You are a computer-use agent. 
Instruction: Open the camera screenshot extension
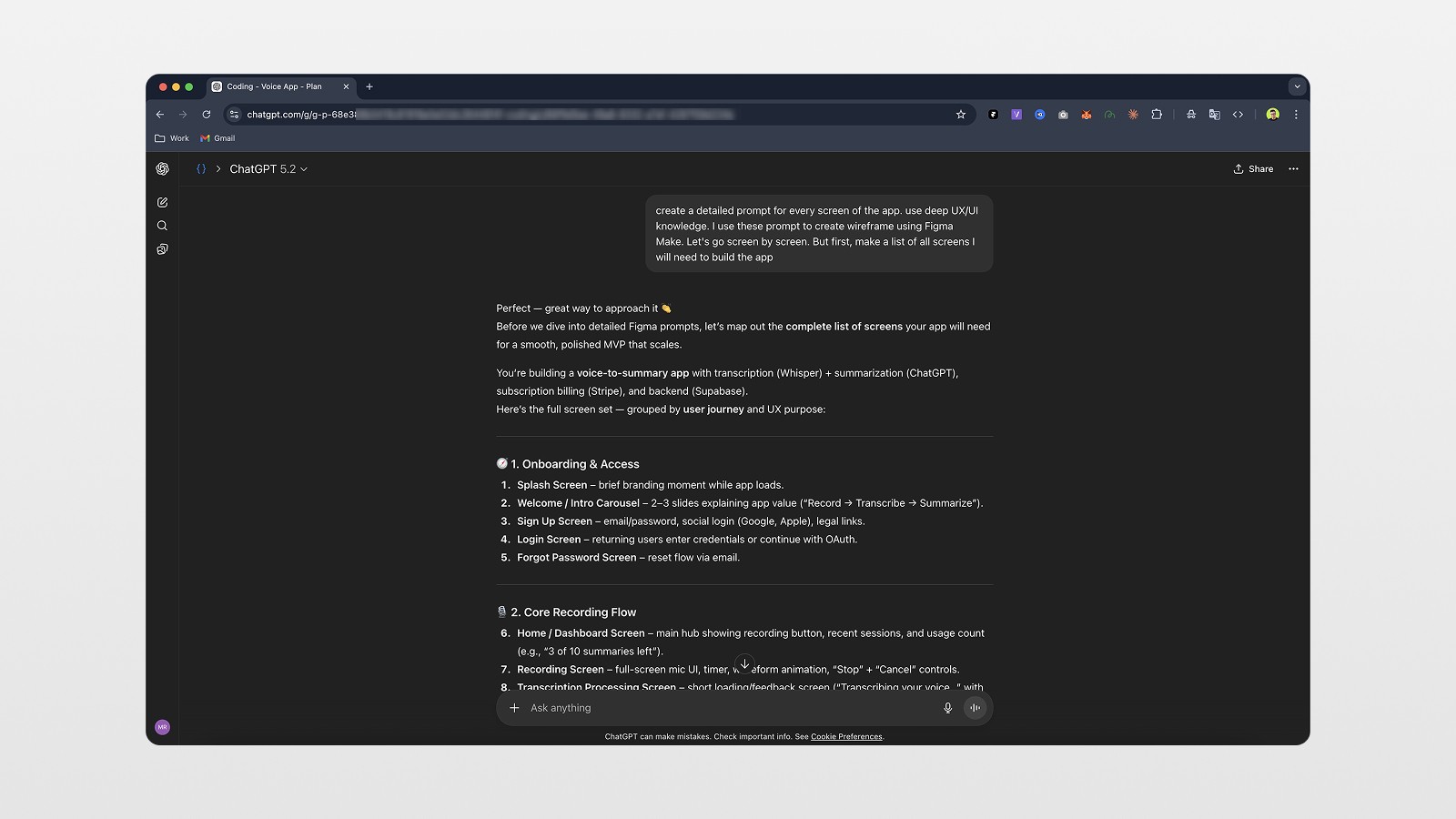1063,115
